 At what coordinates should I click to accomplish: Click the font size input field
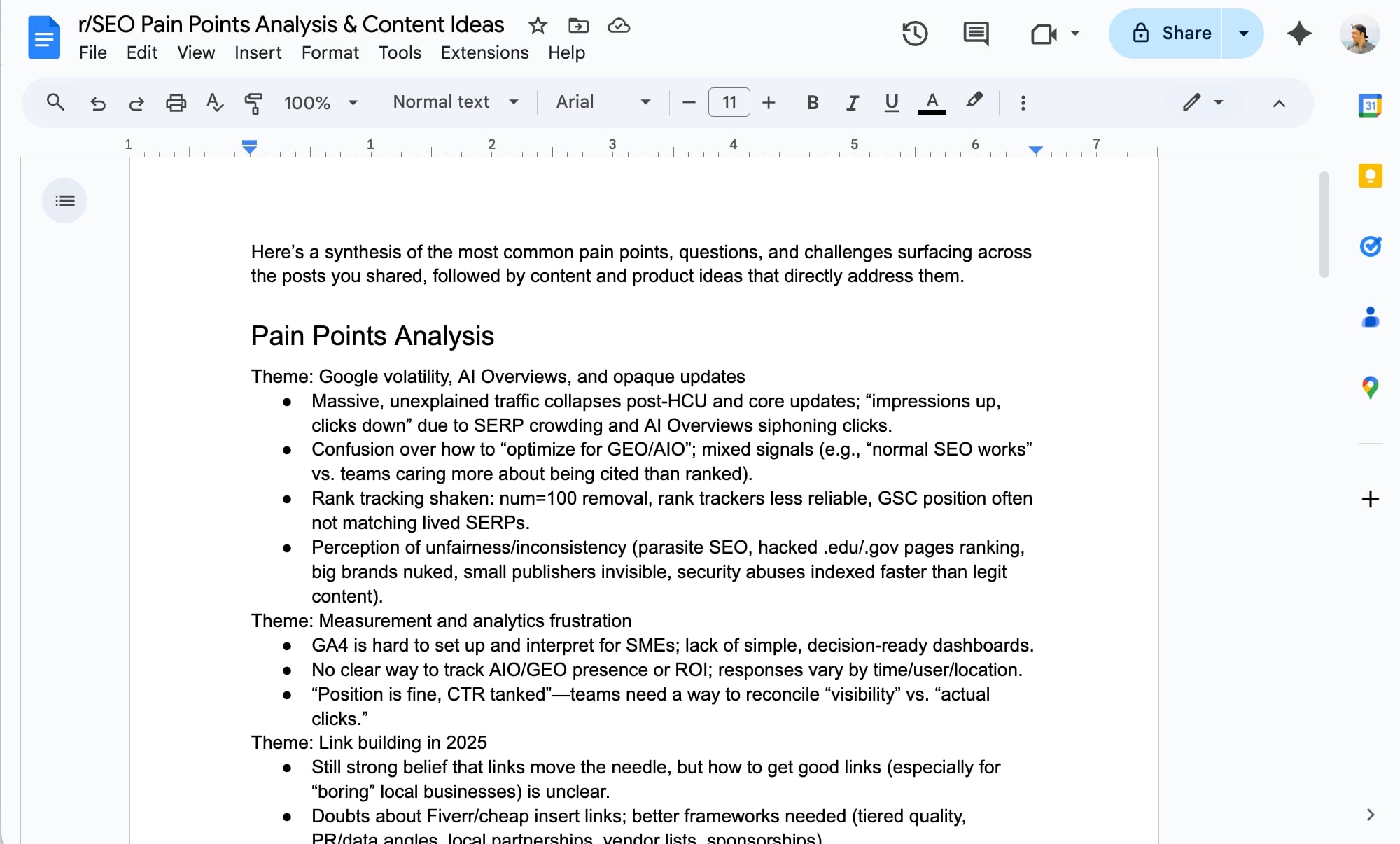pos(729,102)
